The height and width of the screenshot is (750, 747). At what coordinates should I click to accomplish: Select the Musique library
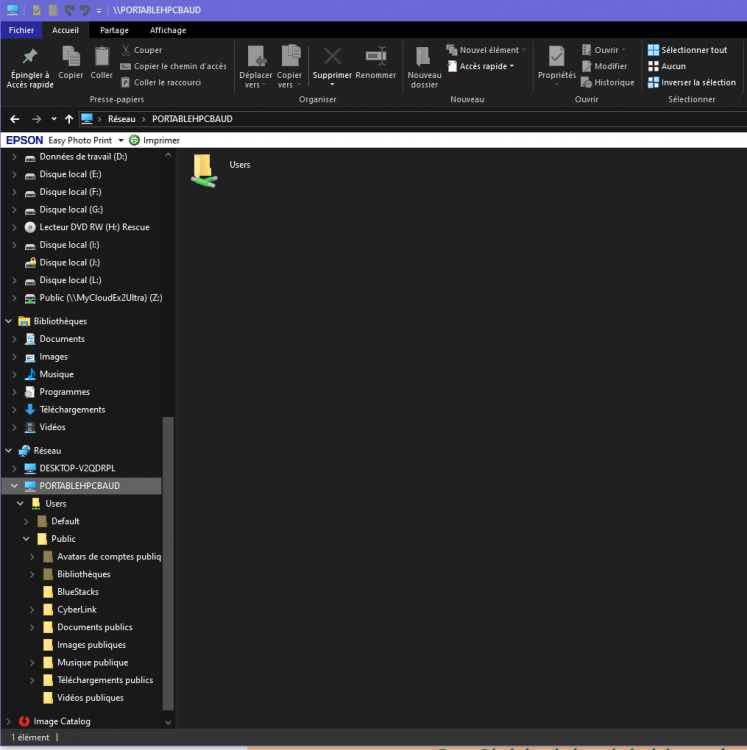tap(56, 375)
